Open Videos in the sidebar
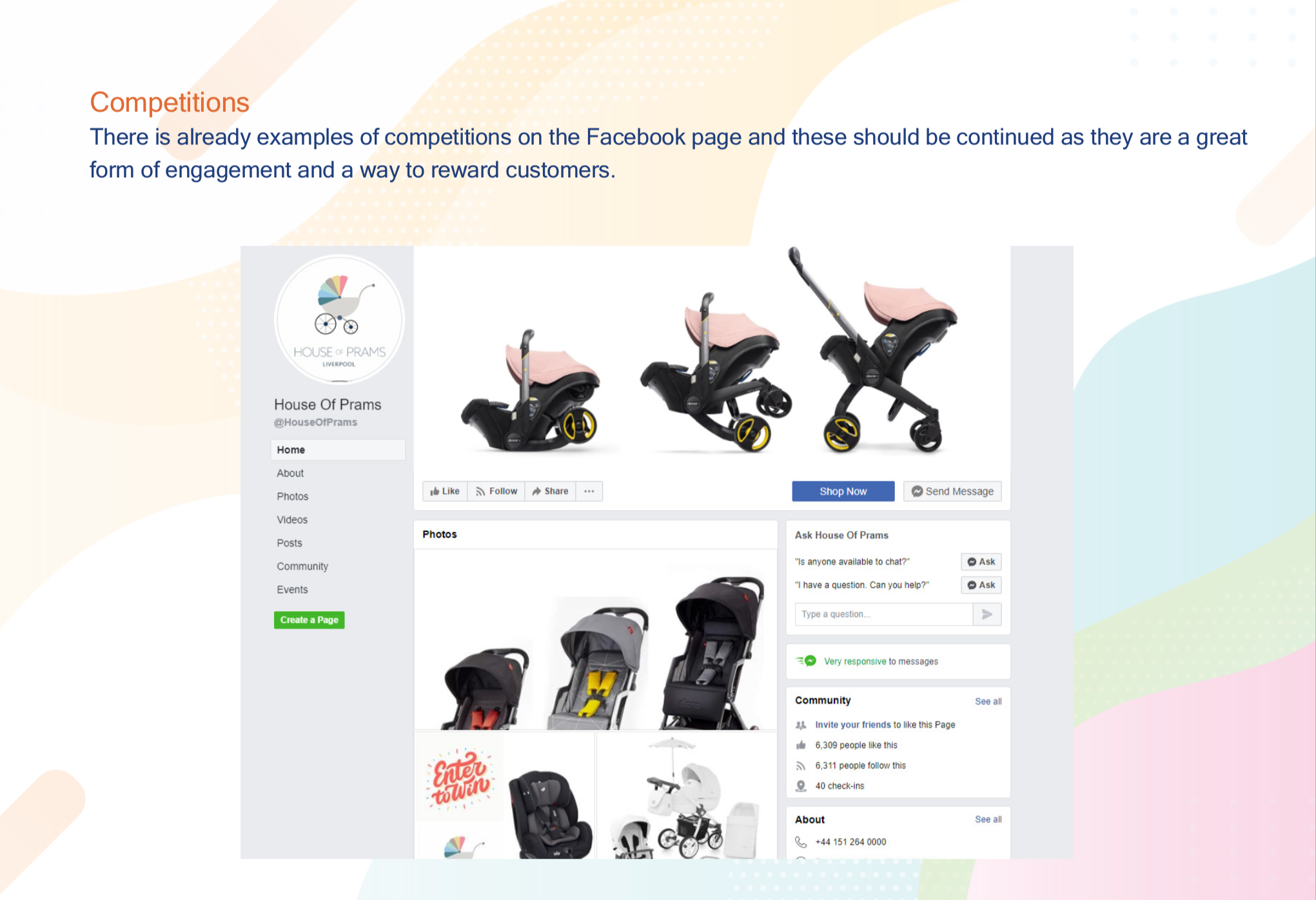The image size is (1316, 900). (x=292, y=520)
